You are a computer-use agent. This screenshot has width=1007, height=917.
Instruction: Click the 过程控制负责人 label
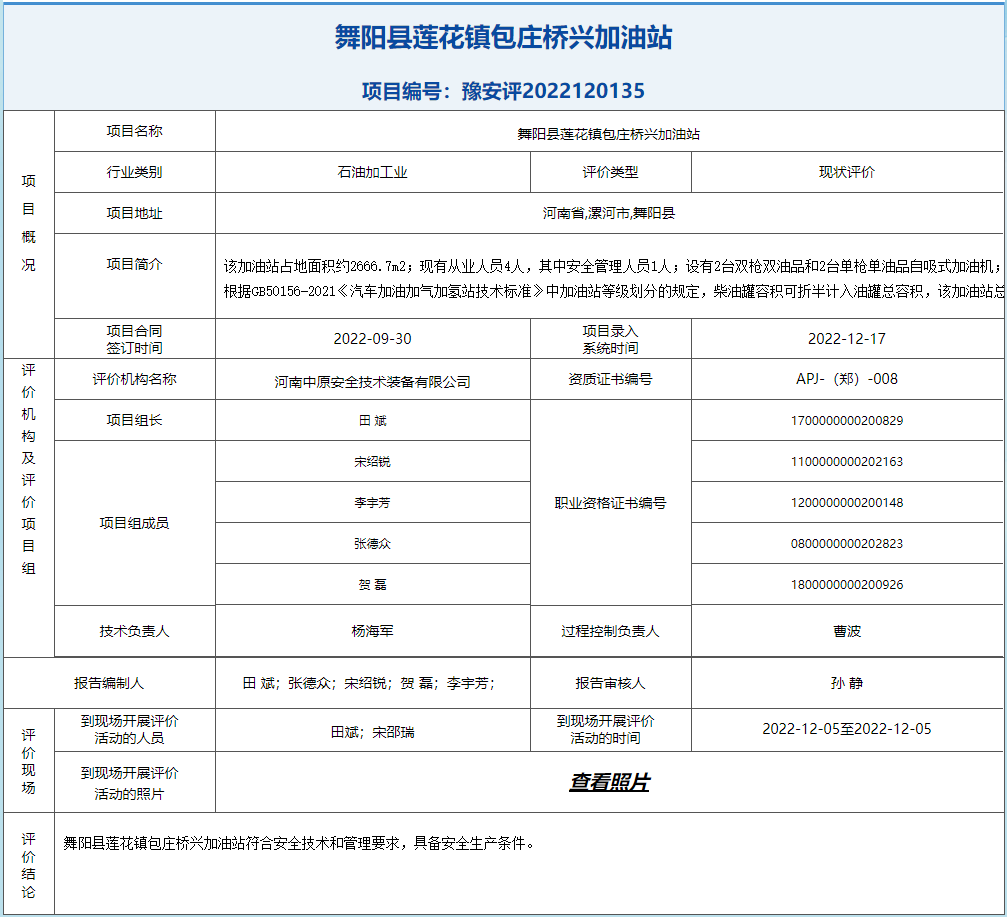click(610, 631)
